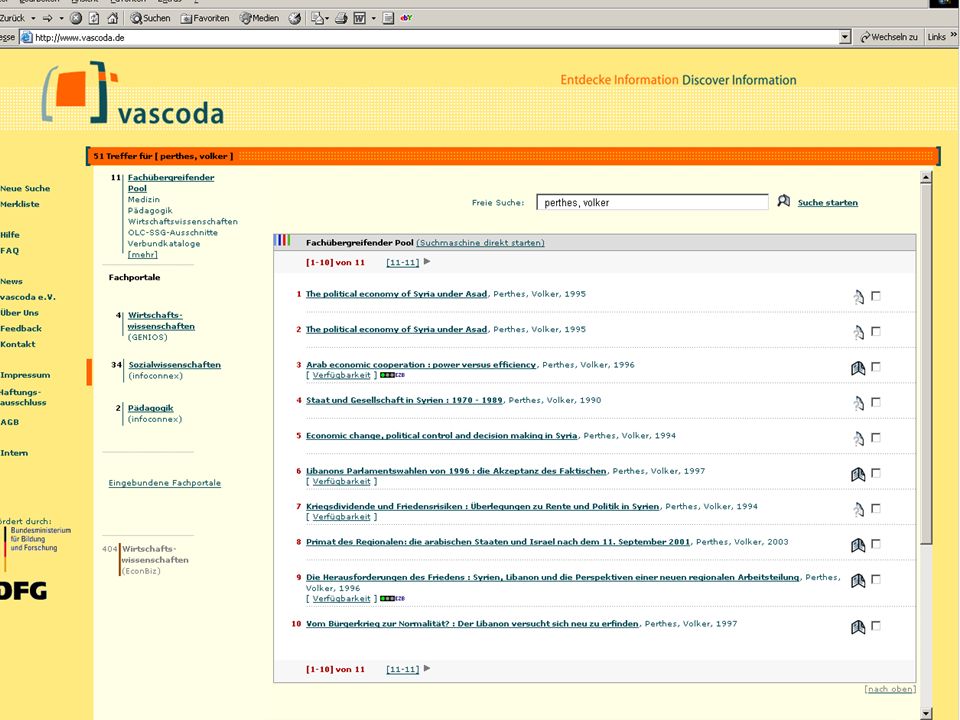
Task: Open the forward button dropdown arrow
Action: point(61,18)
